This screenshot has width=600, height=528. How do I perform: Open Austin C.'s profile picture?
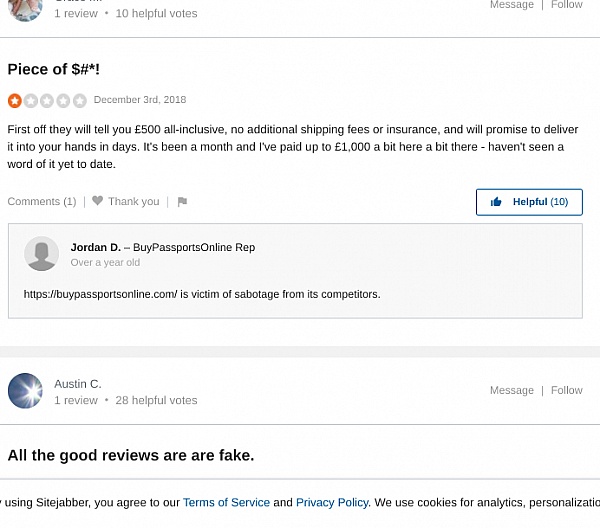pos(25,391)
